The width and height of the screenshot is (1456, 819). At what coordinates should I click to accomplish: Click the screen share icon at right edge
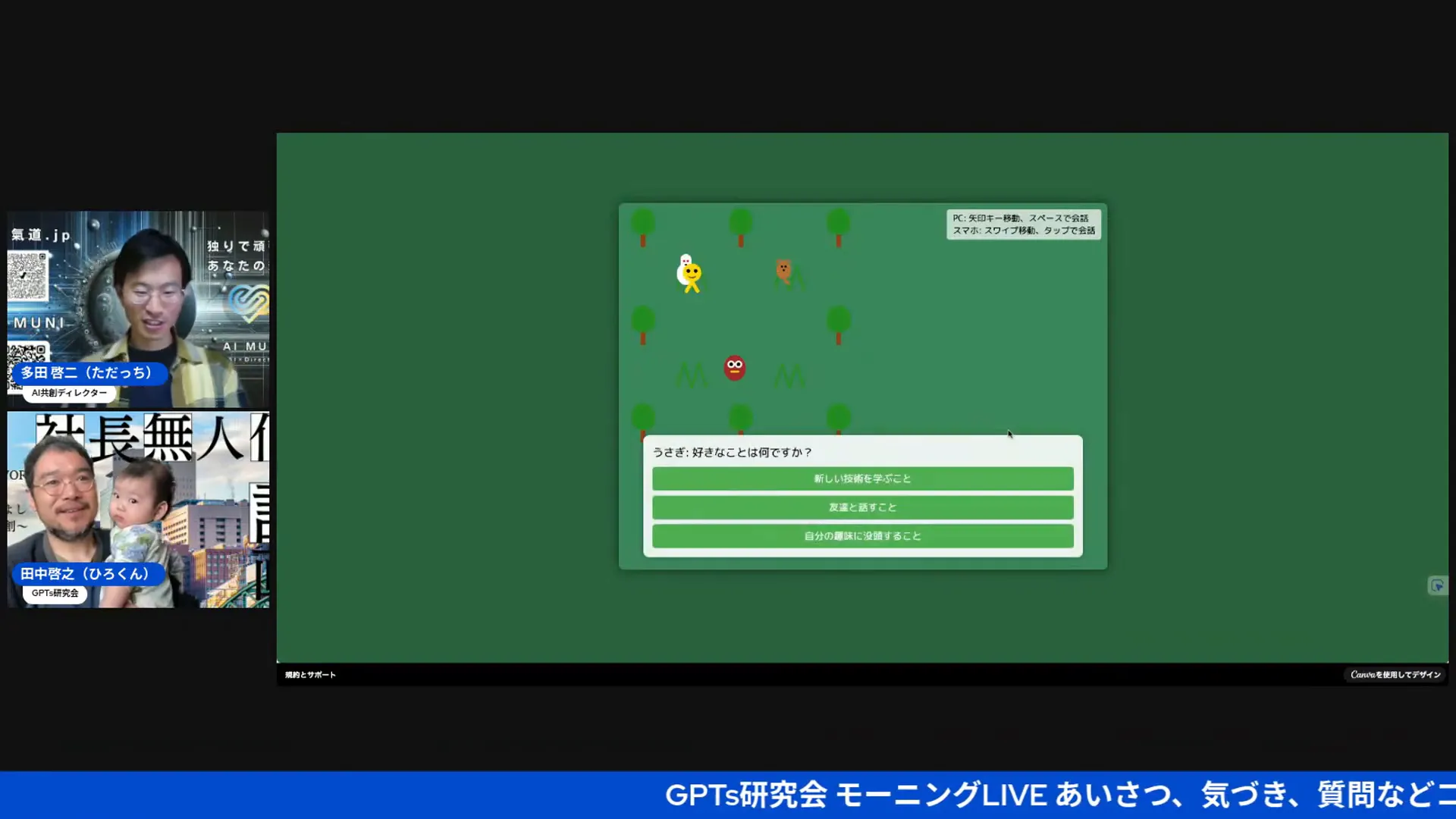(1437, 585)
